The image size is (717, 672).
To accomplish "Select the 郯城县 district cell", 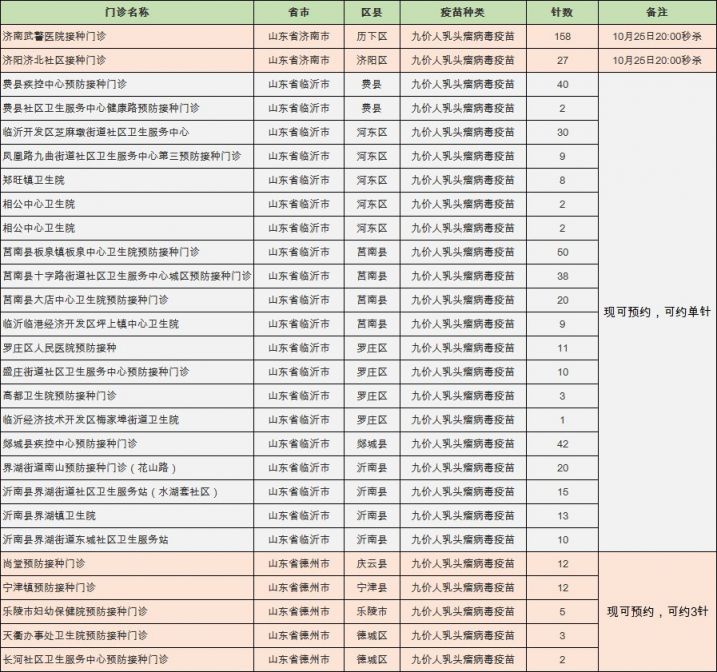I will pos(372,444).
